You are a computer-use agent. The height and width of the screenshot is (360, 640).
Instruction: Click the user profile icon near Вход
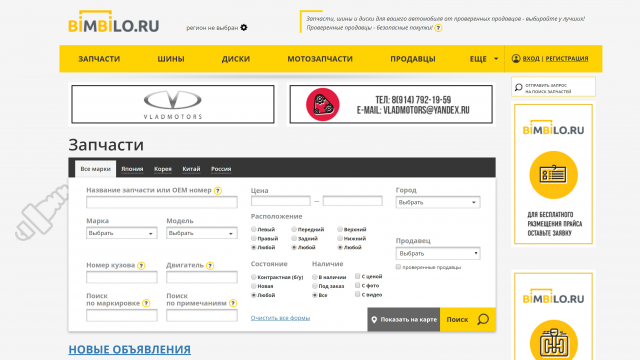(x=516, y=58)
